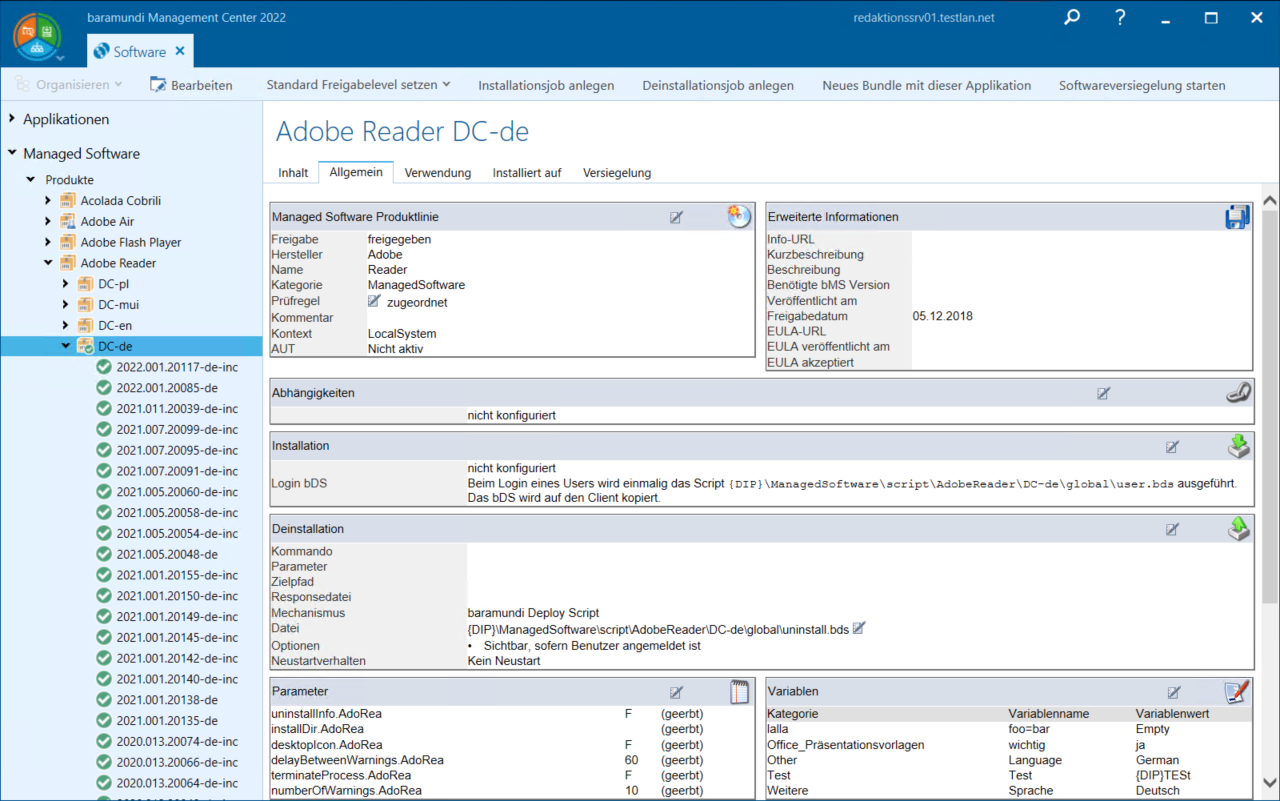
Task: Edit the Deinstallation section via pencil icon
Action: pos(1173,529)
